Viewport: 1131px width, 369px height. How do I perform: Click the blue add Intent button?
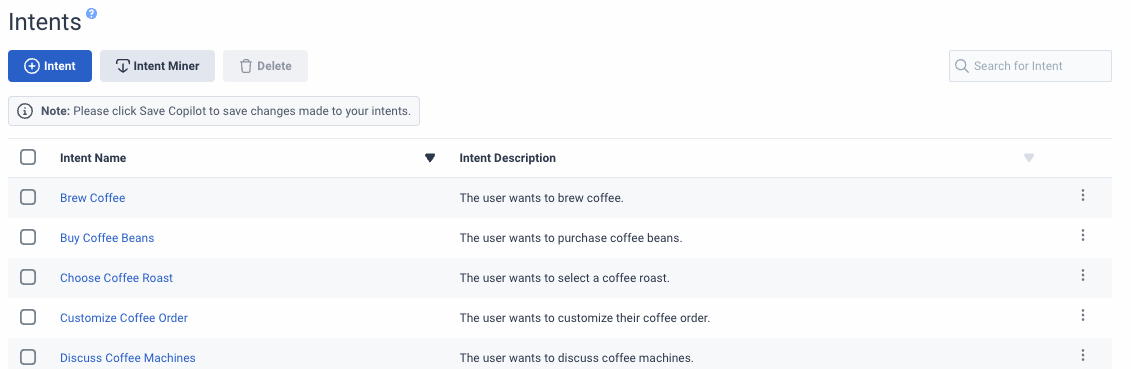pyautogui.click(x=50, y=66)
